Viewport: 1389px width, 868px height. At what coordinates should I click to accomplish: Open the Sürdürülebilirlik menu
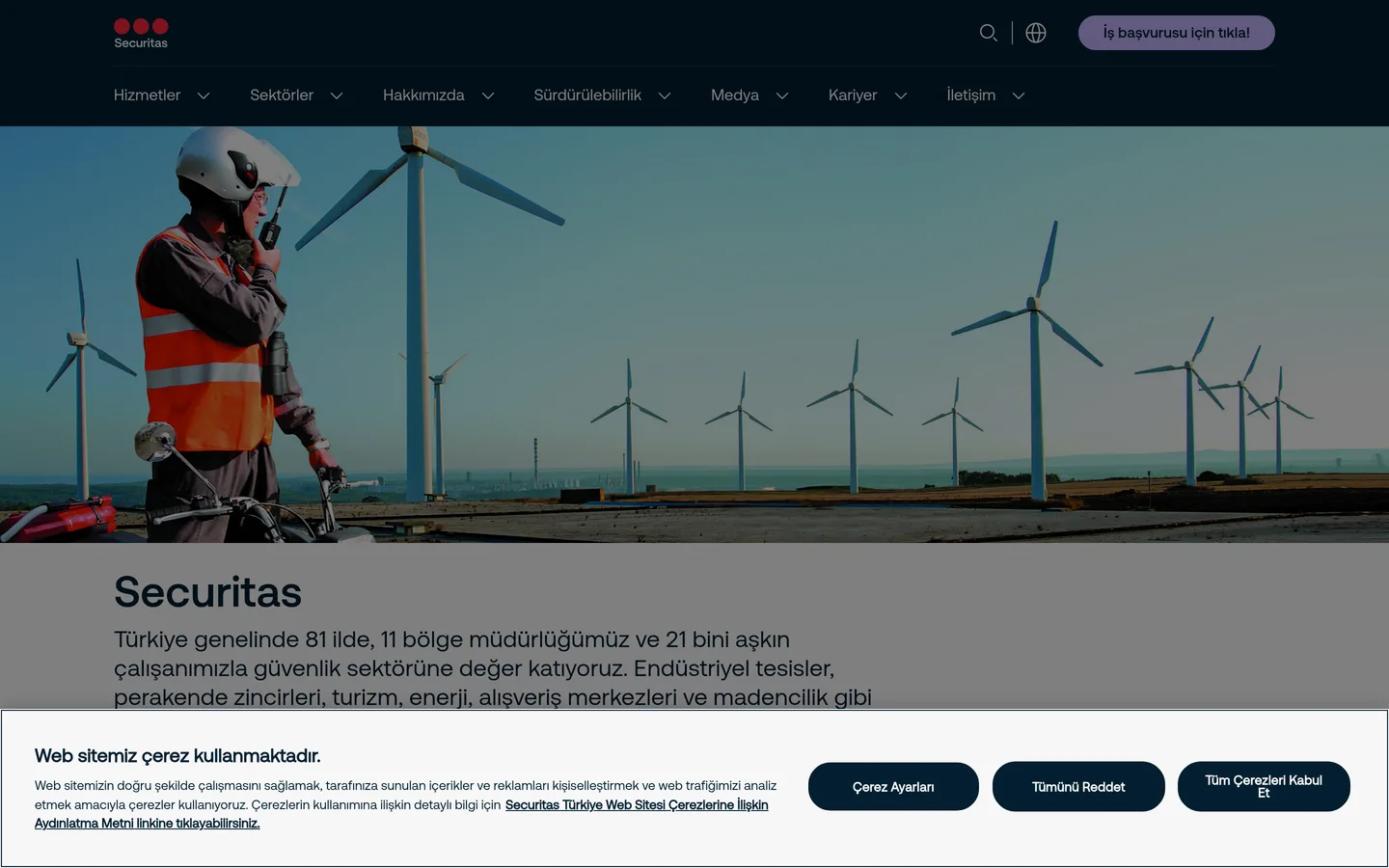(587, 95)
